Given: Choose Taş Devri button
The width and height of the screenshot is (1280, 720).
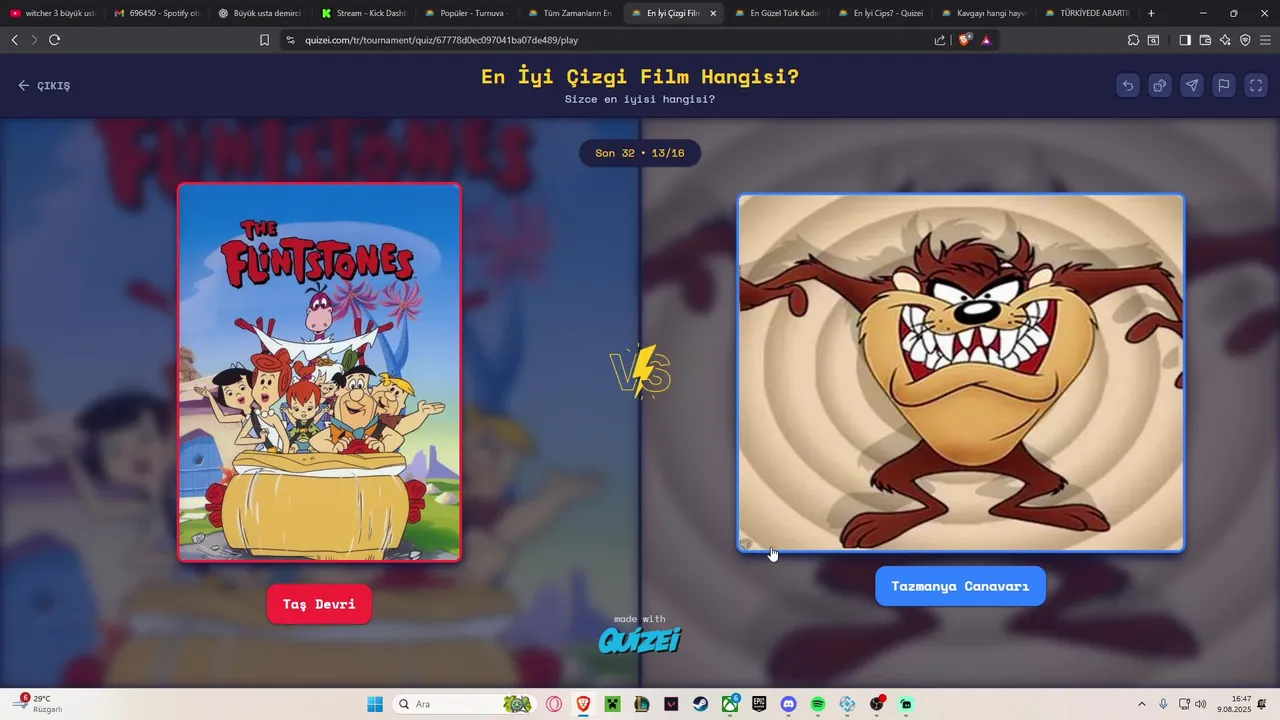Looking at the screenshot, I should coord(319,604).
